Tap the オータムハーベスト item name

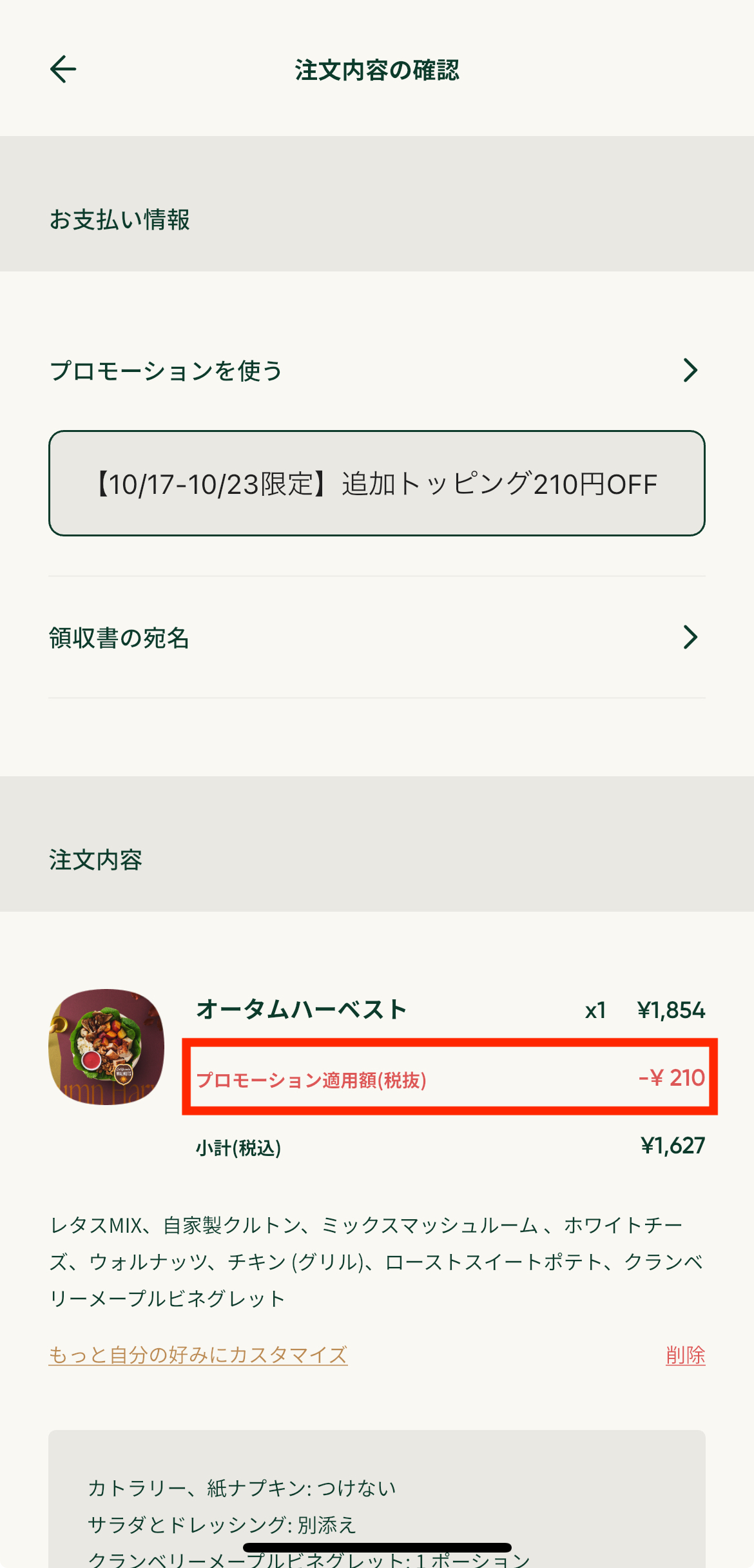coord(302,1010)
